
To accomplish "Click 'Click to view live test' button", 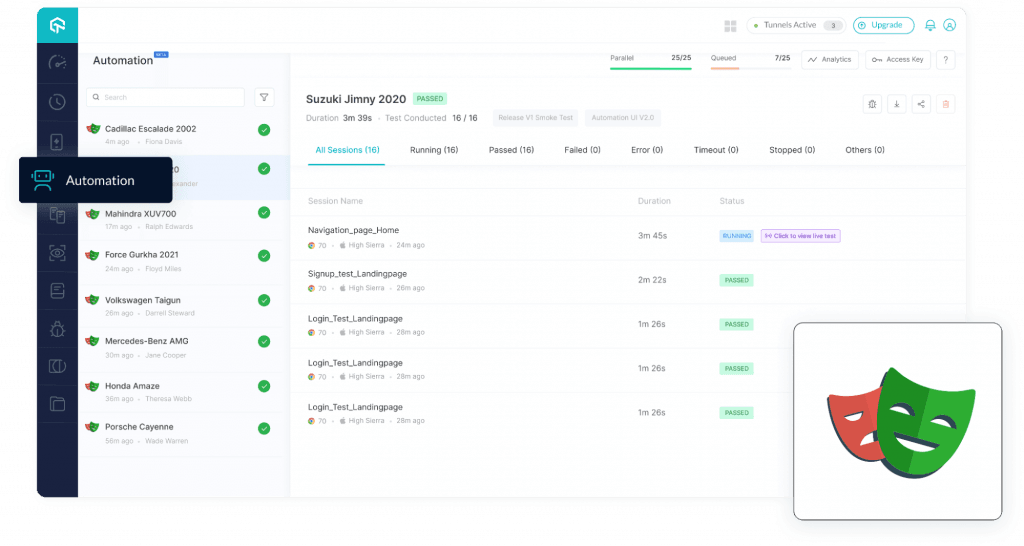I will 801,236.
